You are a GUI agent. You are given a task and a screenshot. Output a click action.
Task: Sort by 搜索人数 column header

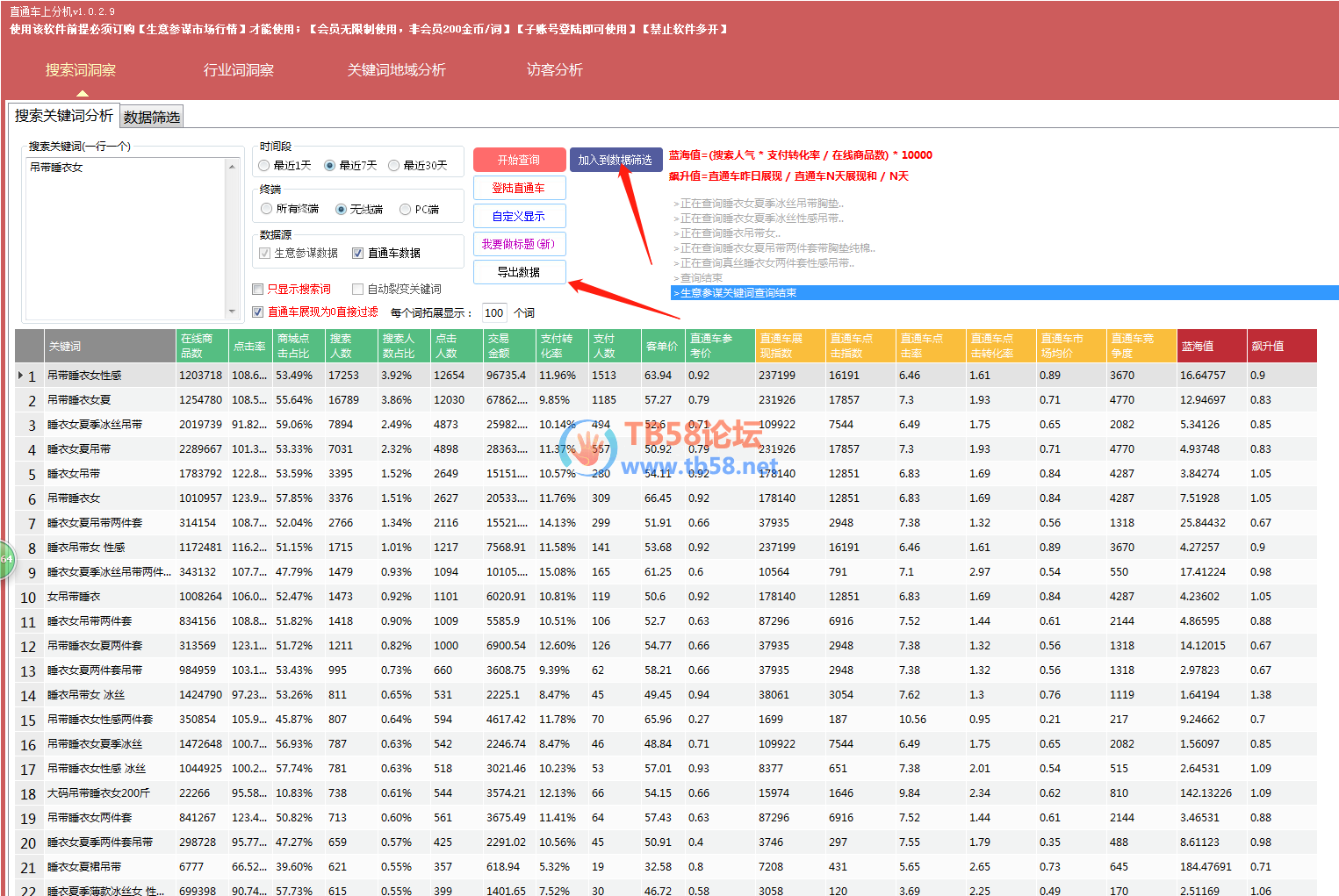click(x=351, y=346)
